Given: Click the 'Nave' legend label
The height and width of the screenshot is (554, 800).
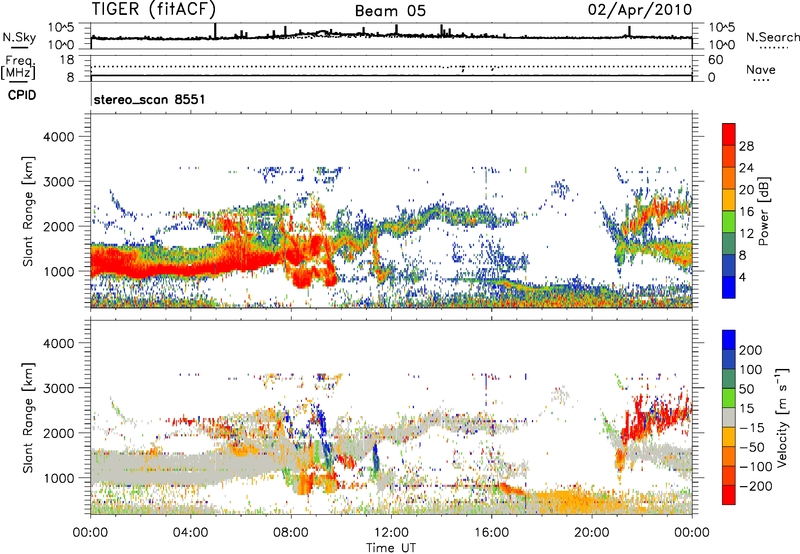Looking at the screenshot, I should point(761,69).
